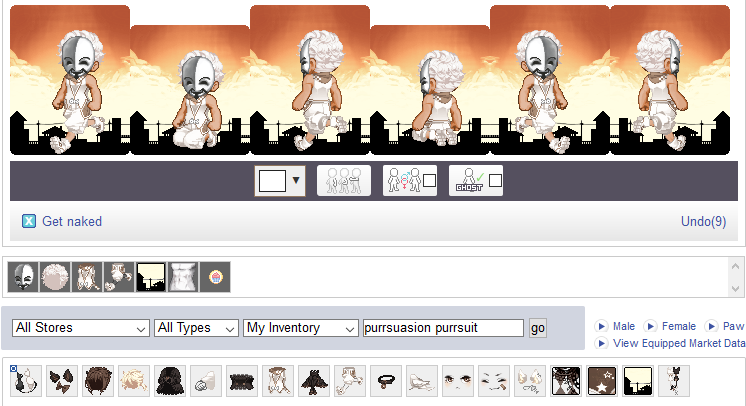Viewport: 746px width, 406px height.
Task: Click the white background color swatch
Action: point(272,181)
